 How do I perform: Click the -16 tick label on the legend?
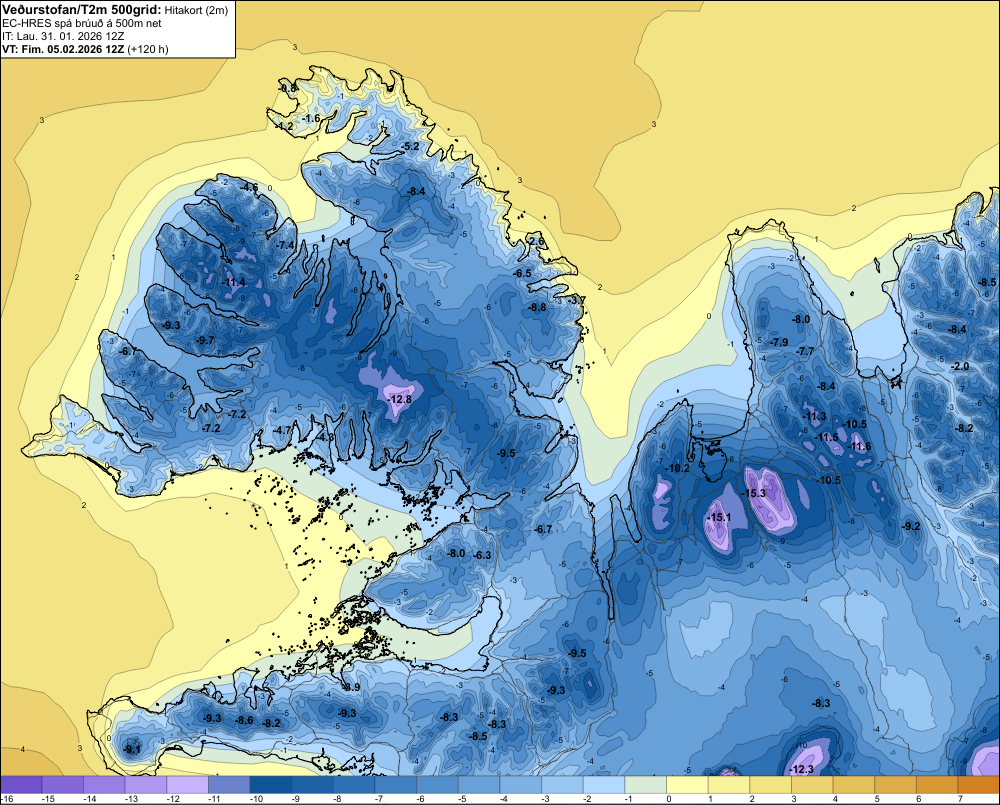[8, 799]
